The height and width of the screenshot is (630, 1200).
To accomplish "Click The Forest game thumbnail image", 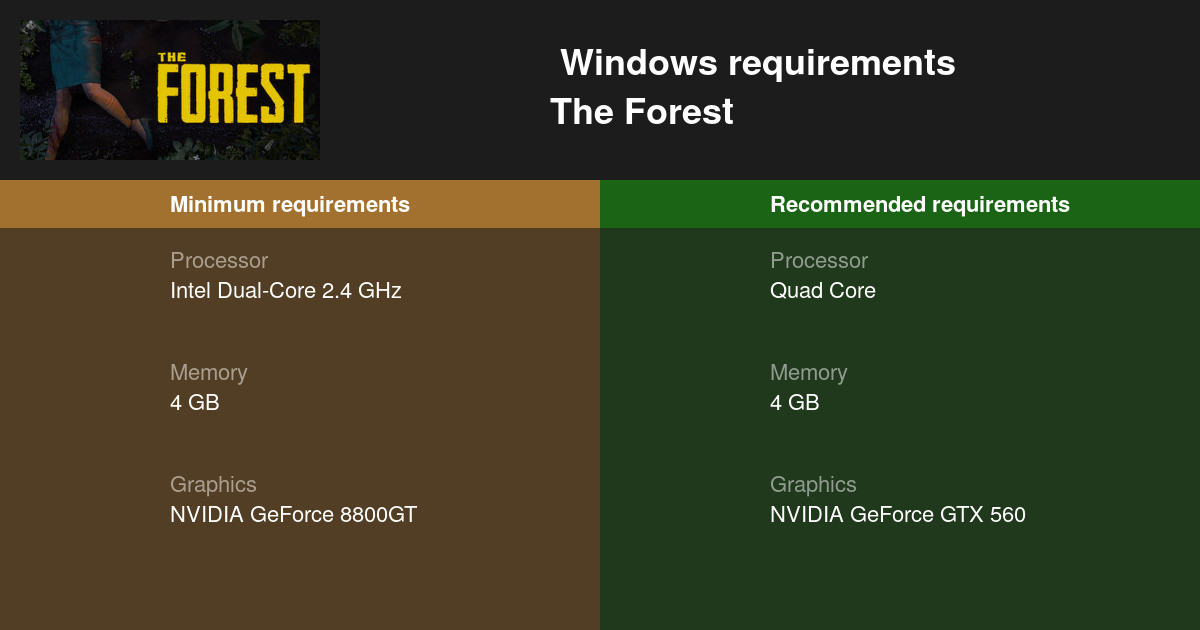I will (x=170, y=90).
